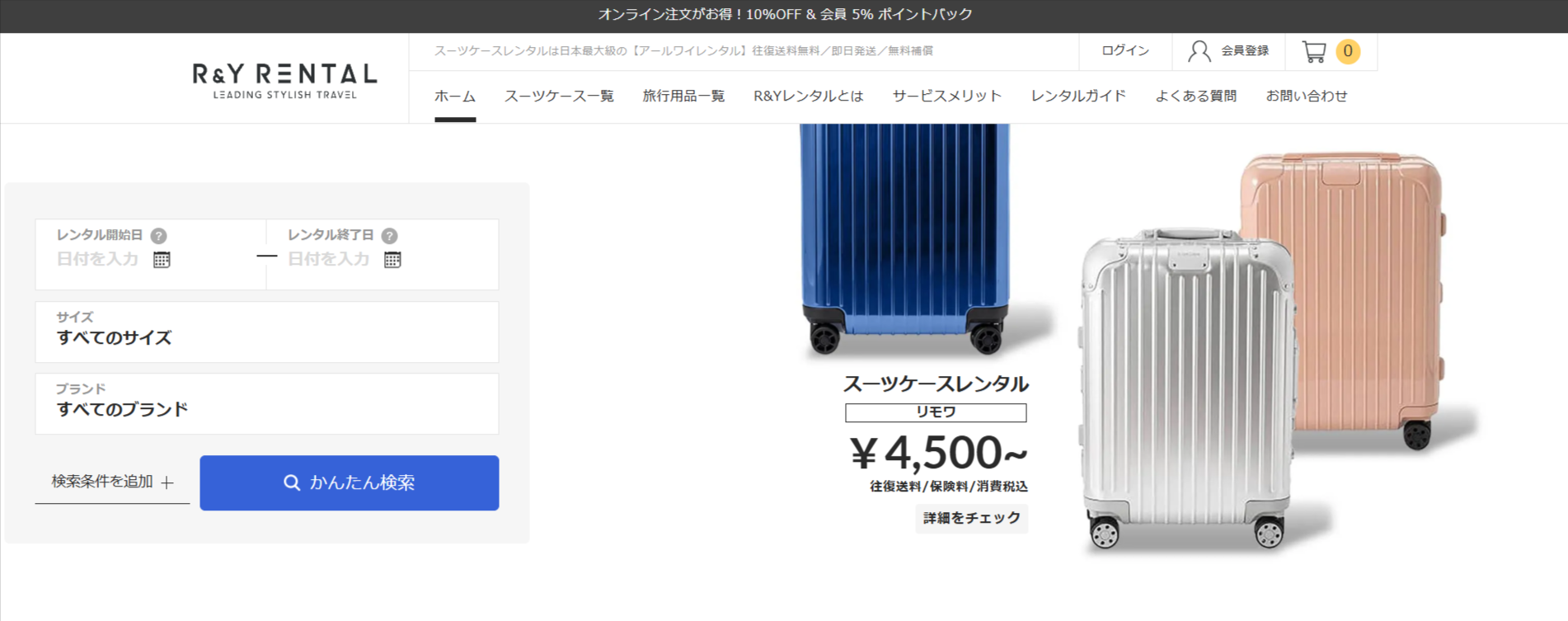Click help icon beside レンタル開始日

pos(159,236)
